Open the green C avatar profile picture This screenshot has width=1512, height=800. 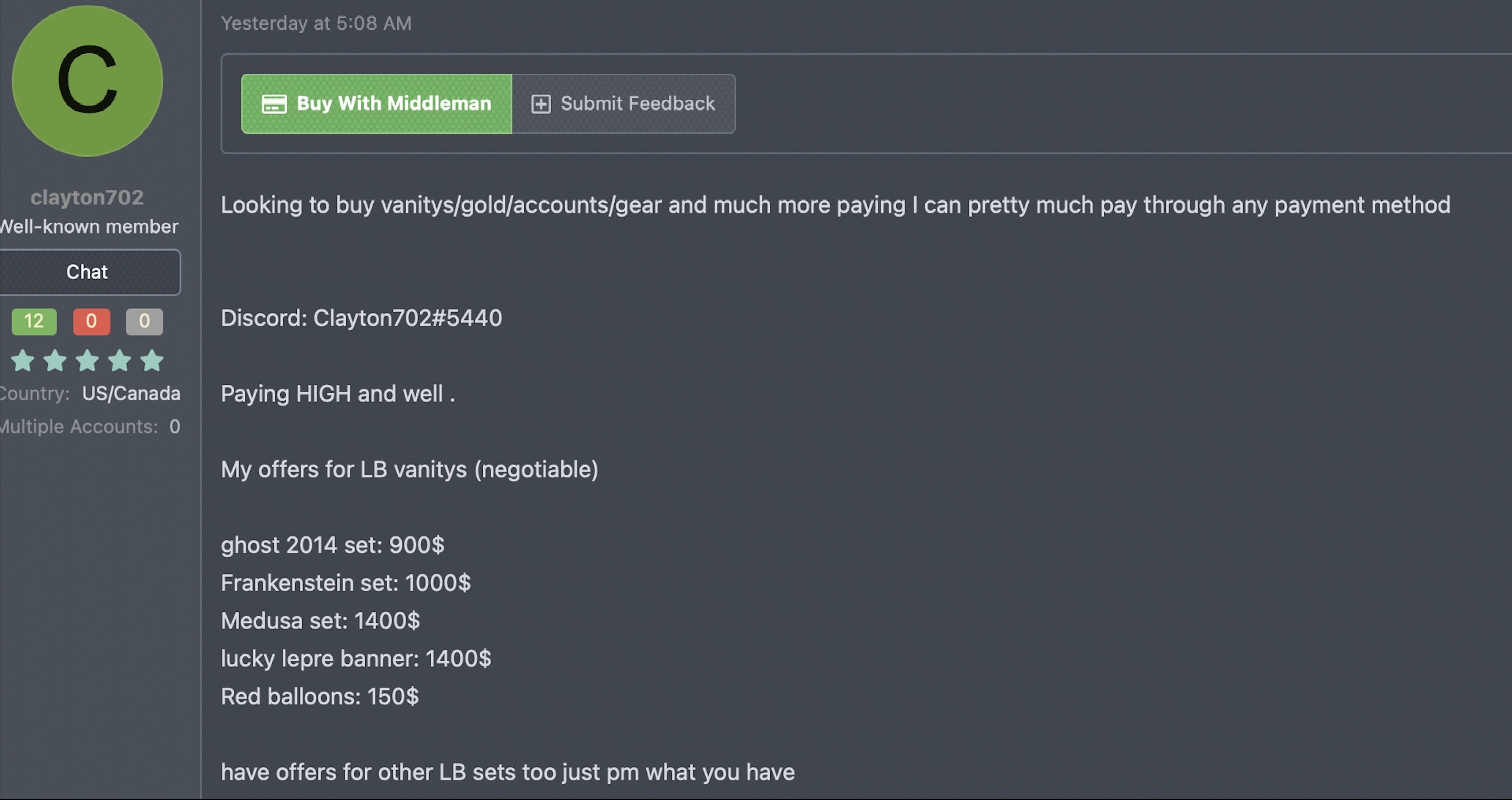click(x=87, y=81)
